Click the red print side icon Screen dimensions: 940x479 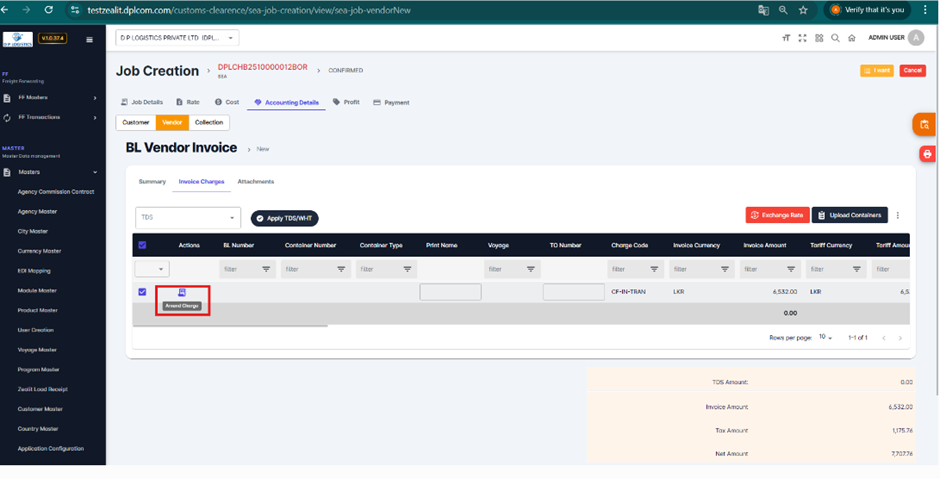(x=927, y=154)
